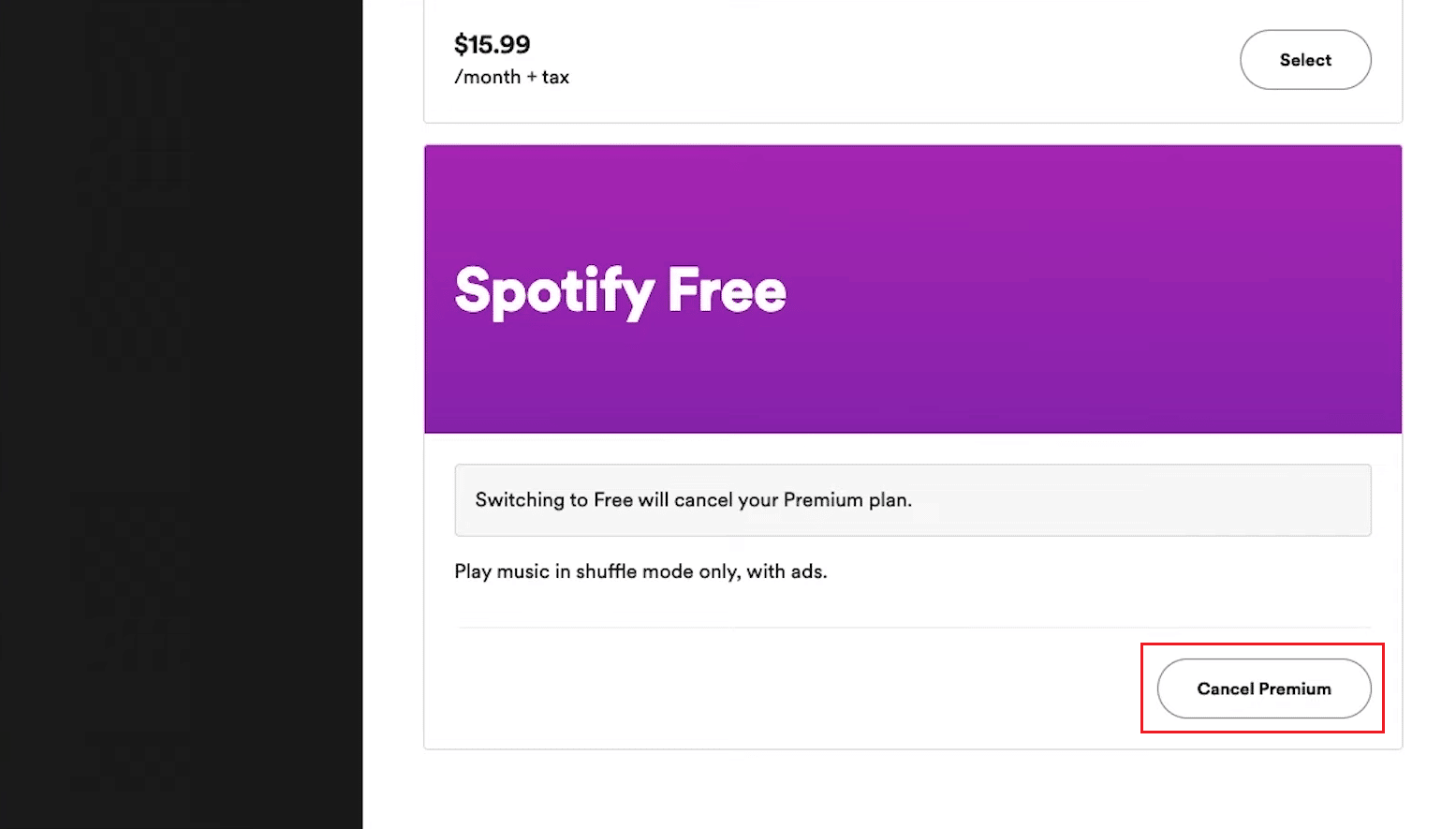Click the word Premium in the notice
The width and height of the screenshot is (1456, 829).
[823, 500]
